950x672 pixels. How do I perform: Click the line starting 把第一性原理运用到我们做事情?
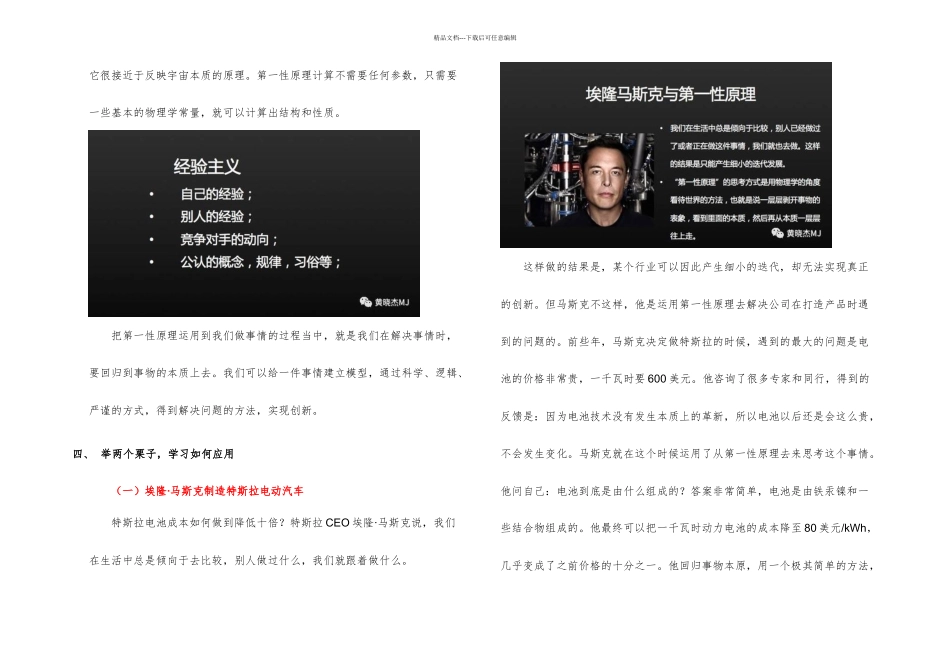[282, 336]
